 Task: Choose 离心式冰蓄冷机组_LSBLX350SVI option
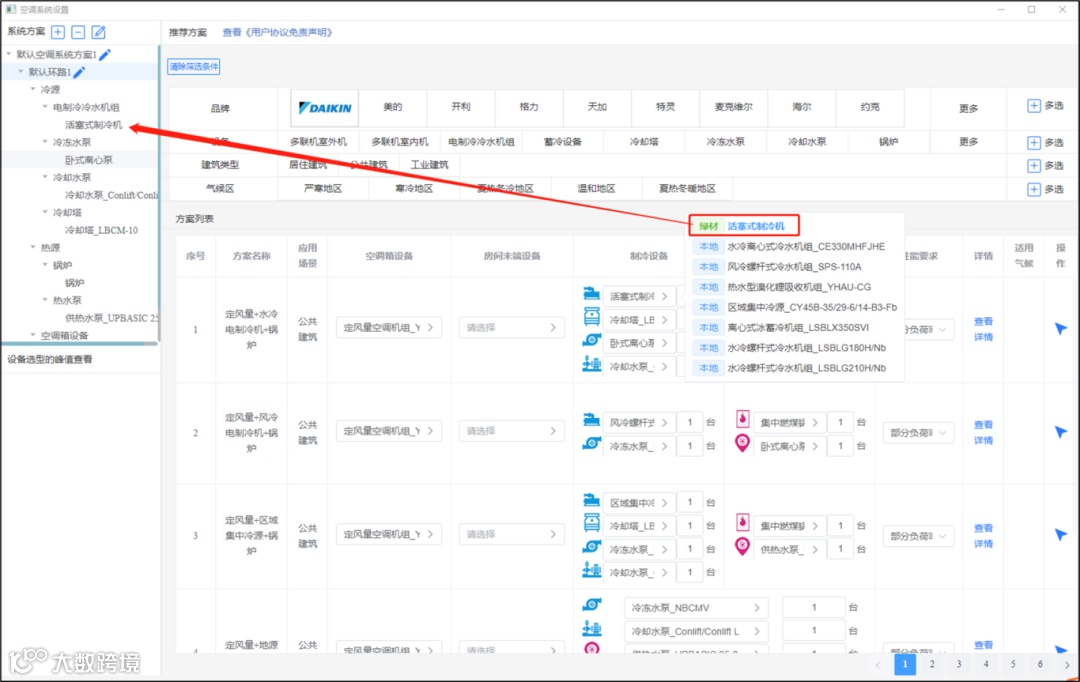798,327
